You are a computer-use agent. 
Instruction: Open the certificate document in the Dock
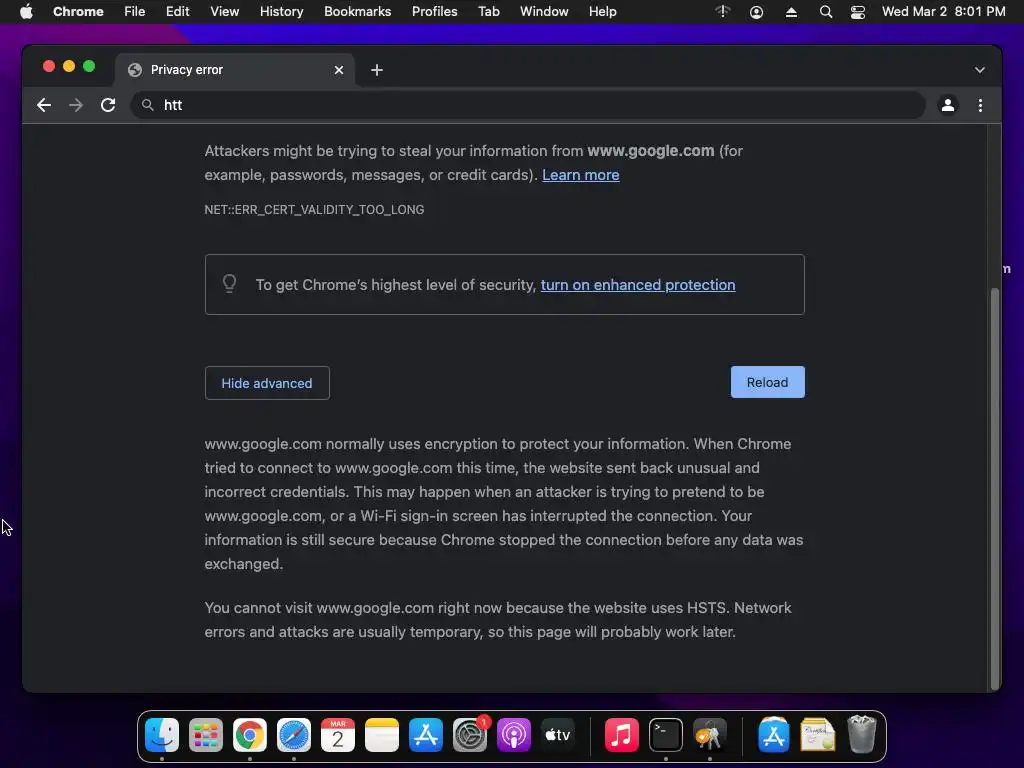(817, 735)
